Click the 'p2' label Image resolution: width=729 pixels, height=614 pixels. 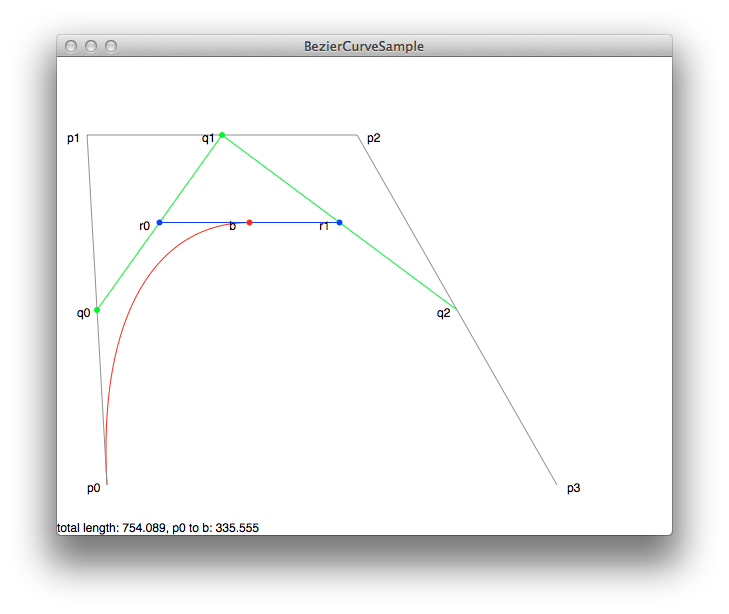click(x=373, y=138)
